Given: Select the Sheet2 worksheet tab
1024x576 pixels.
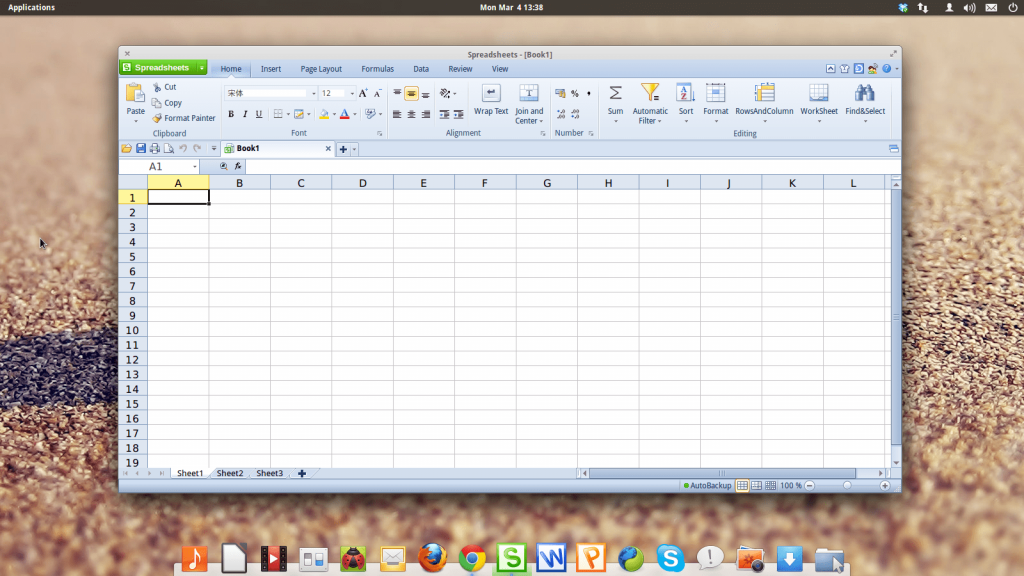Looking at the screenshot, I should 230,473.
